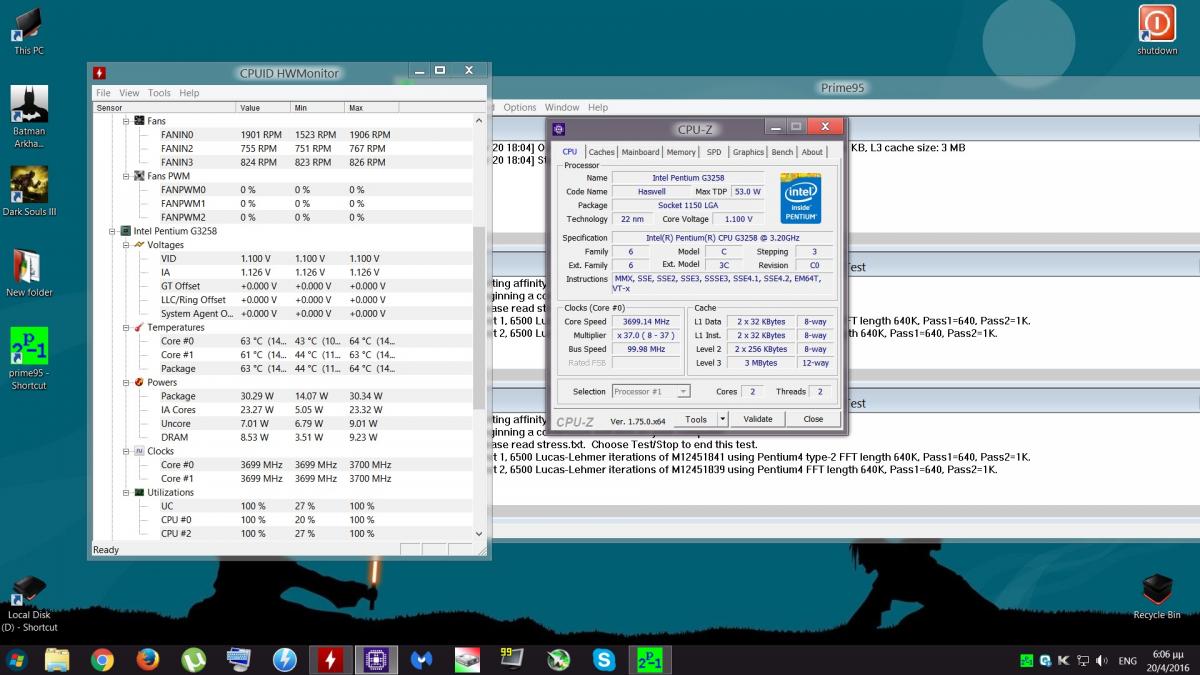This screenshot has width=1200, height=675.
Task: Switch to the Mainboard tab in CPU-Z
Action: click(640, 152)
